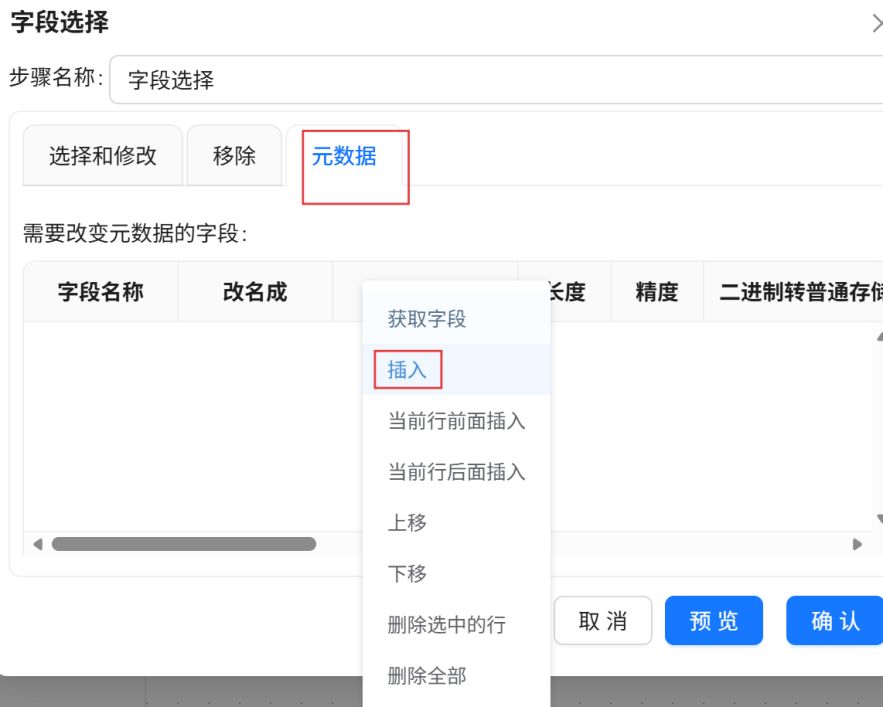
Task: Click the 字段名称 column header
Action: pyautogui.click(x=101, y=292)
